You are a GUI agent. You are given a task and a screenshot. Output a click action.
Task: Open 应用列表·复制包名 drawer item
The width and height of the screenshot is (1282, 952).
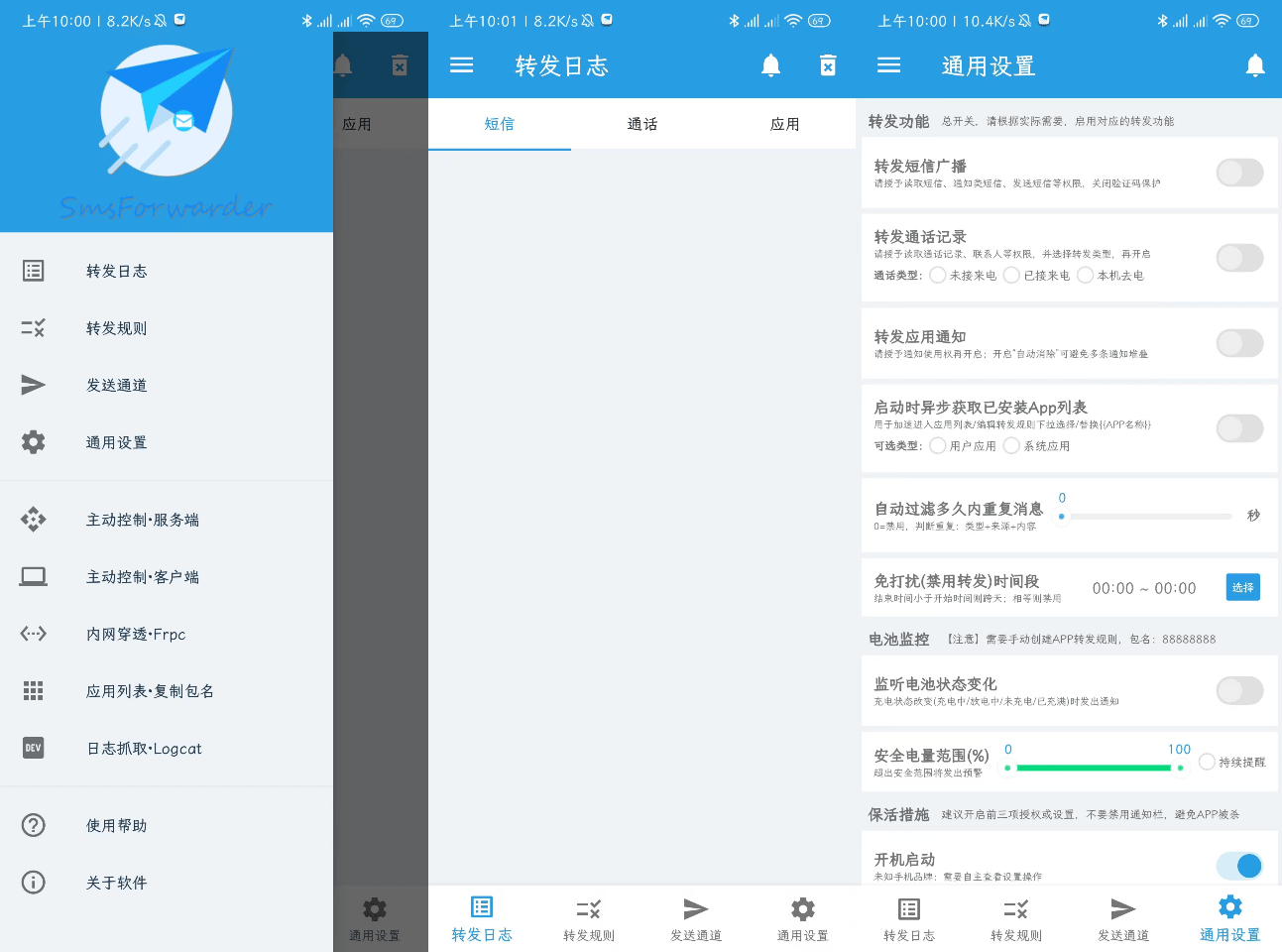(x=167, y=691)
